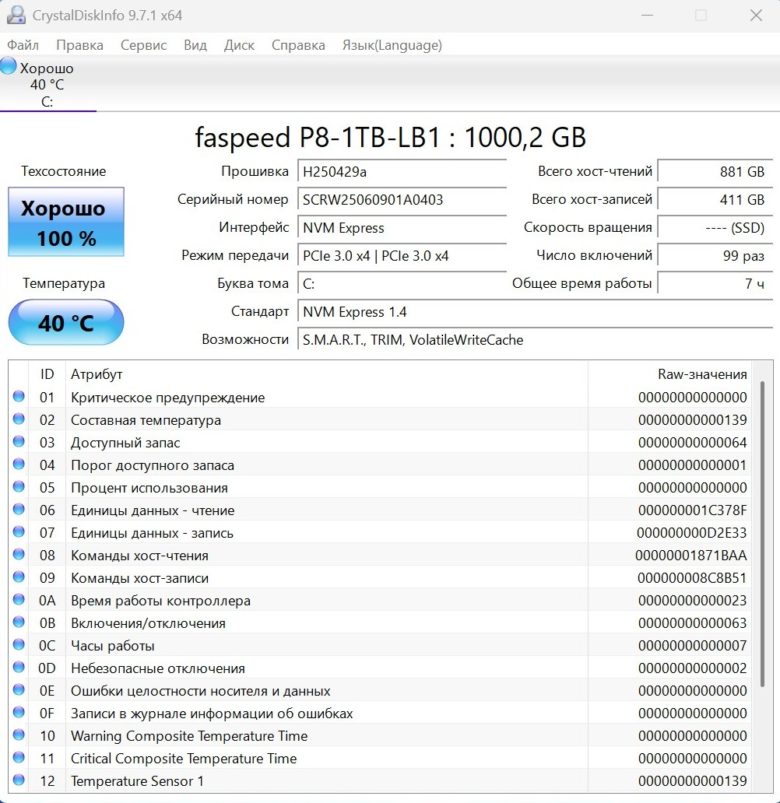The height and width of the screenshot is (803, 780).
Task: Select raw value 0000000000064
Action: click(x=692, y=442)
